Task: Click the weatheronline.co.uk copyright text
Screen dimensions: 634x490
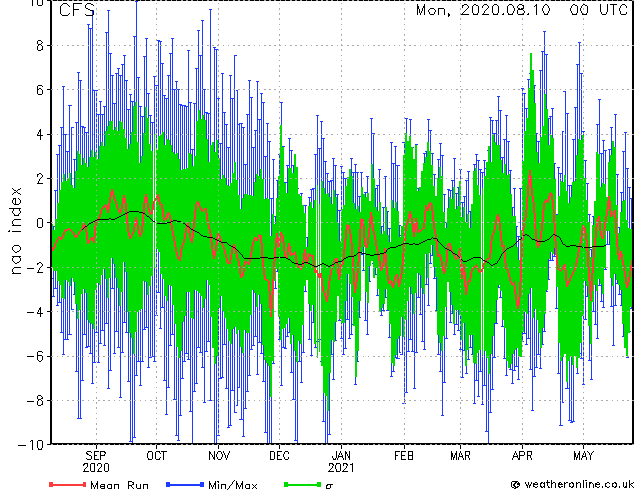Action: click(573, 484)
